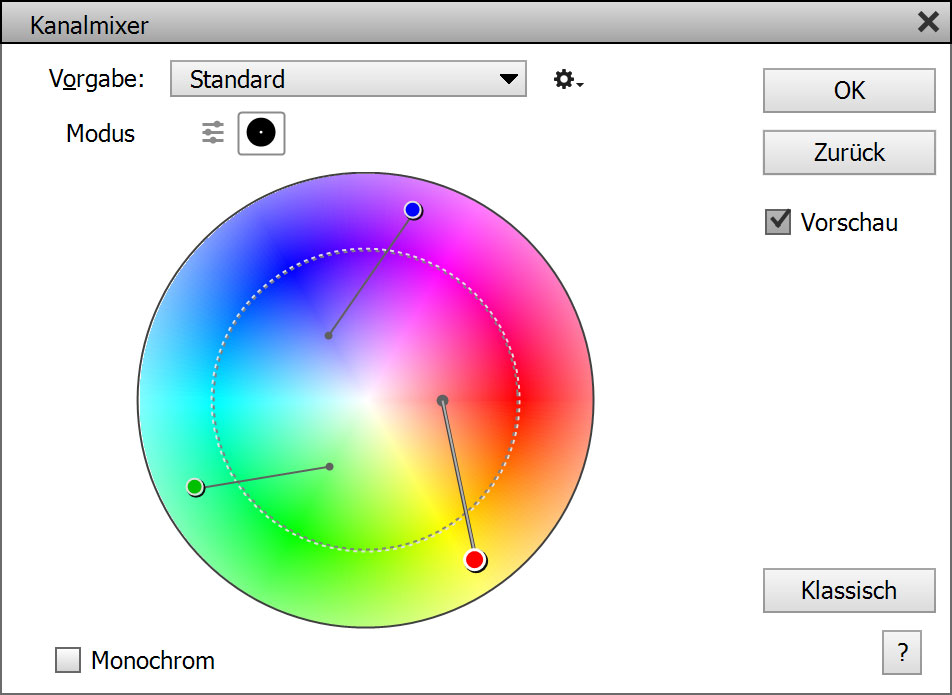Viewport: 952px width, 695px height.
Task: Click the Standard preset text field
Action: coord(330,79)
